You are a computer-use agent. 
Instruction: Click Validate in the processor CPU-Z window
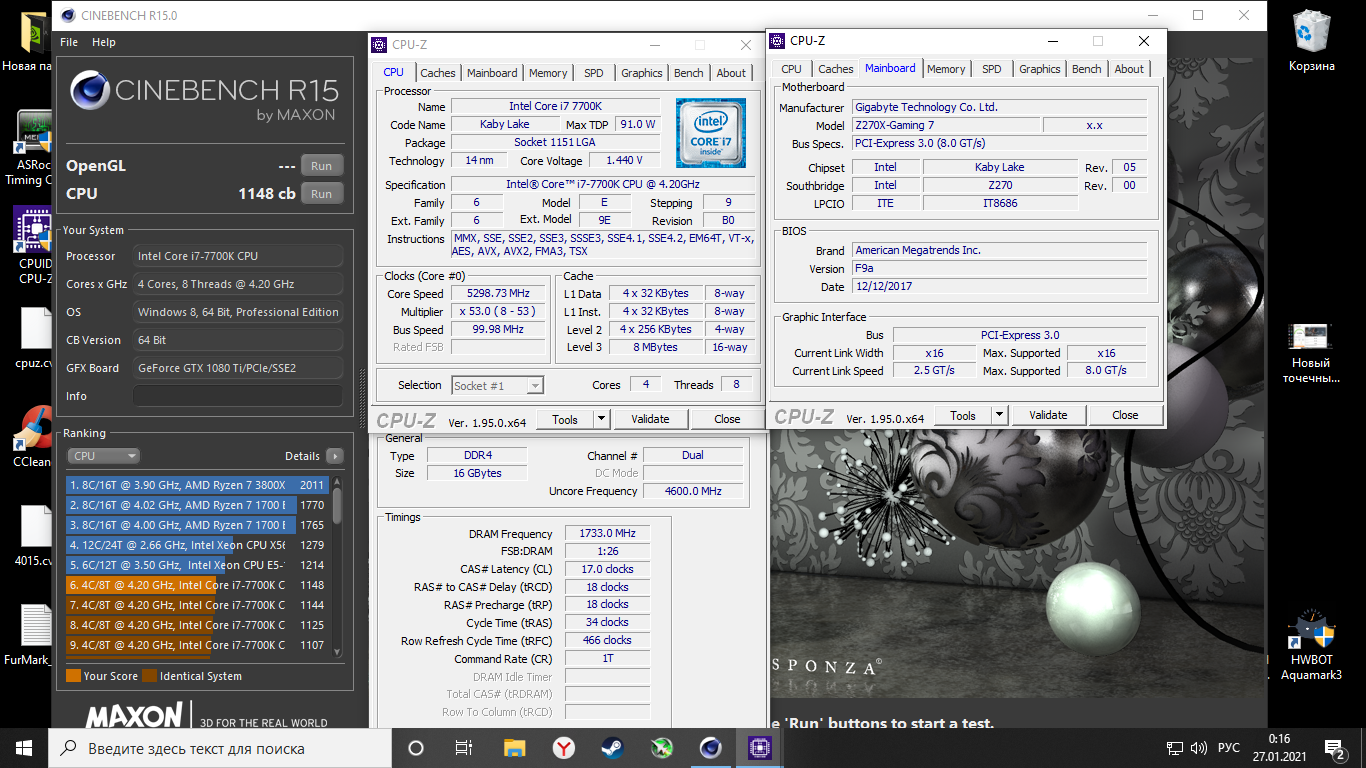pos(650,419)
